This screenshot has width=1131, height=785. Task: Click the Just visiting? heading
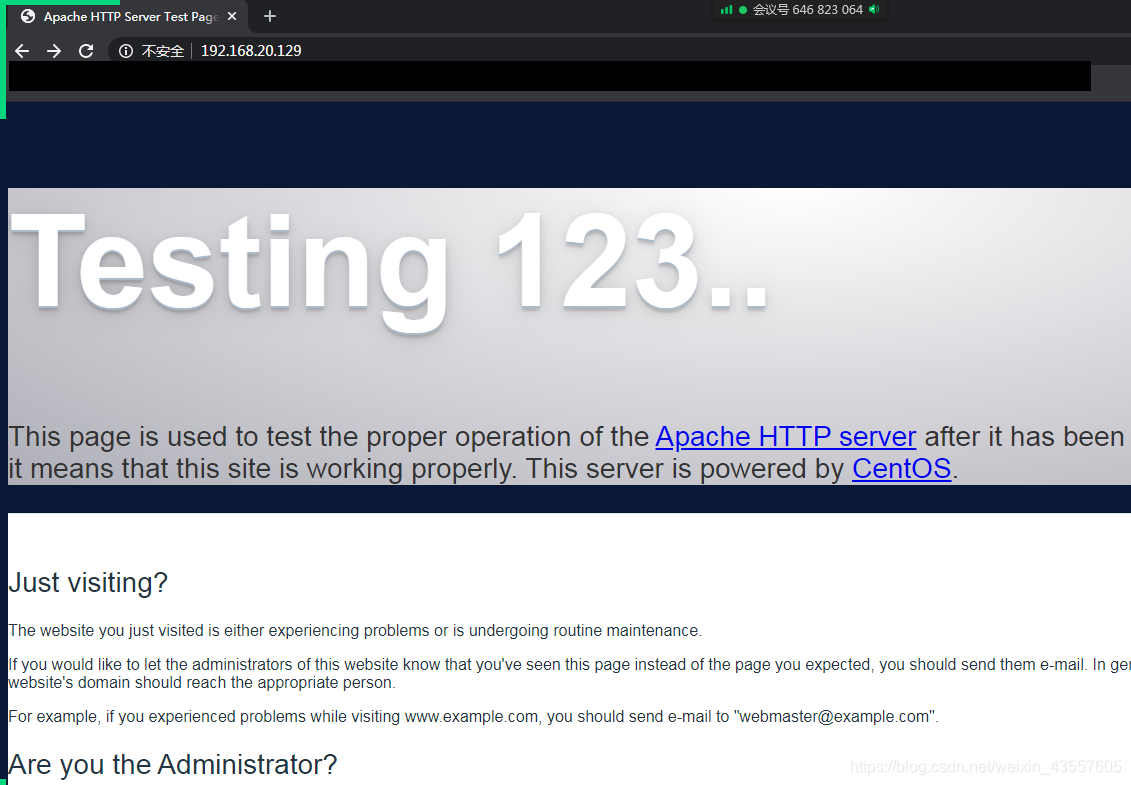pyautogui.click(x=88, y=583)
